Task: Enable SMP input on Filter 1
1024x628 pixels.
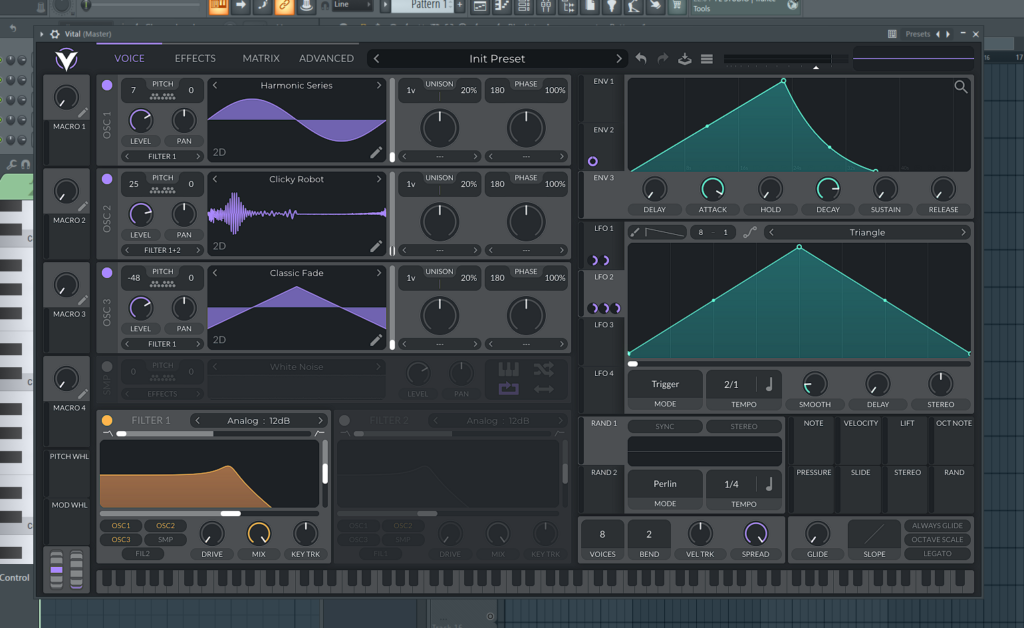Action: 165,540
